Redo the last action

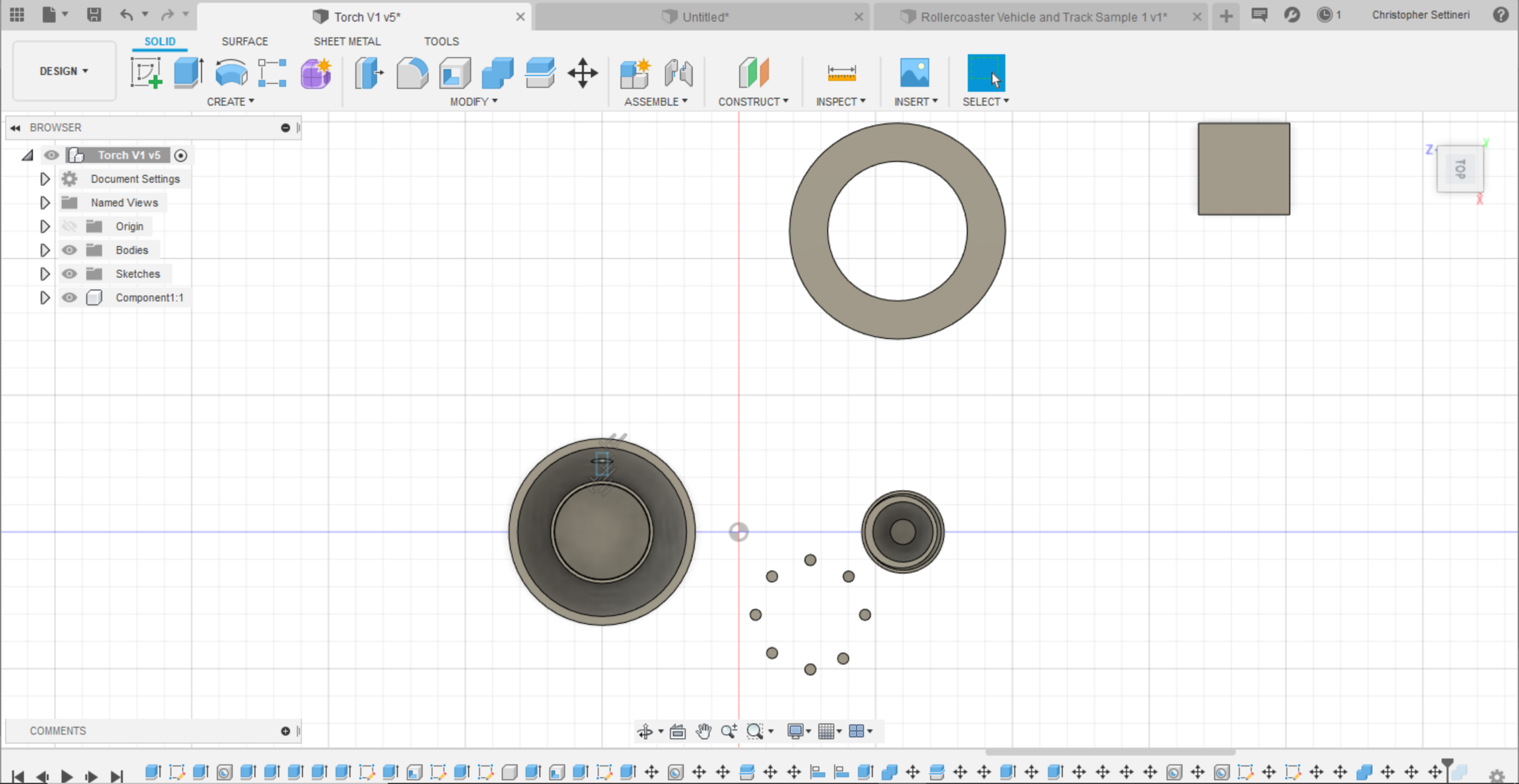(168, 15)
